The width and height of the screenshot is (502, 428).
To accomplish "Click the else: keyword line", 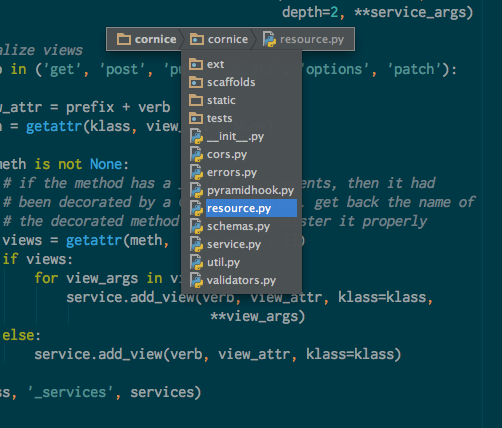I will (x=21, y=335).
